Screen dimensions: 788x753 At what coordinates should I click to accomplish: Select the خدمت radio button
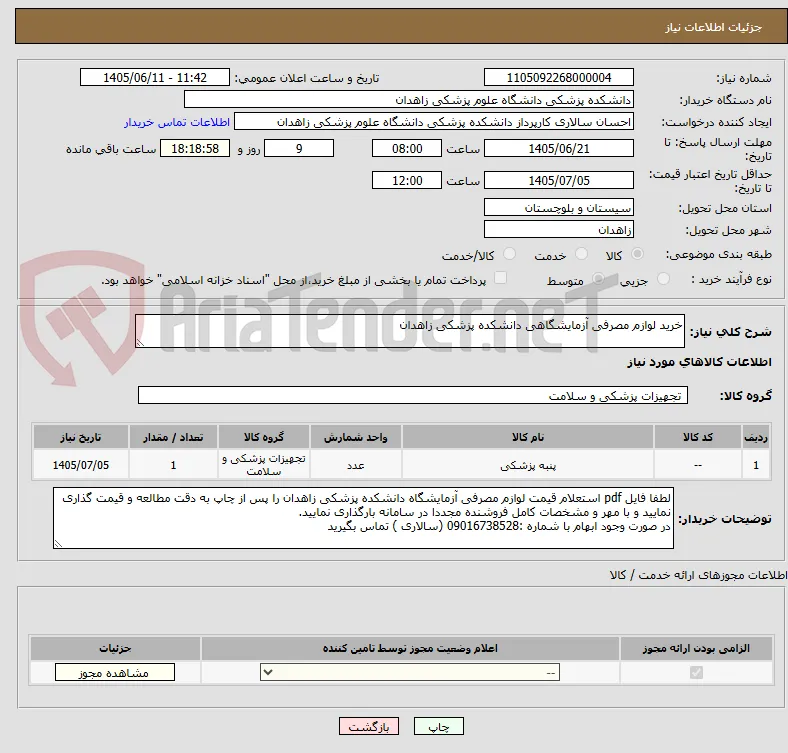pos(581,254)
